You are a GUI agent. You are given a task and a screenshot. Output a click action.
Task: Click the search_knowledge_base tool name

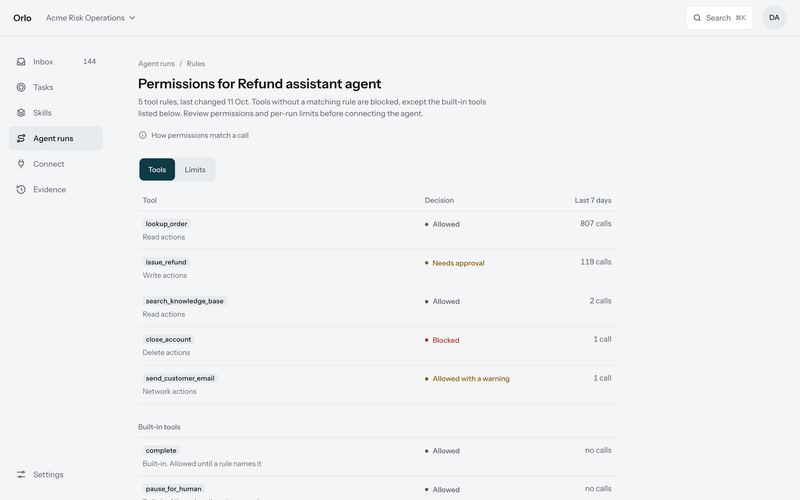click(x=185, y=301)
